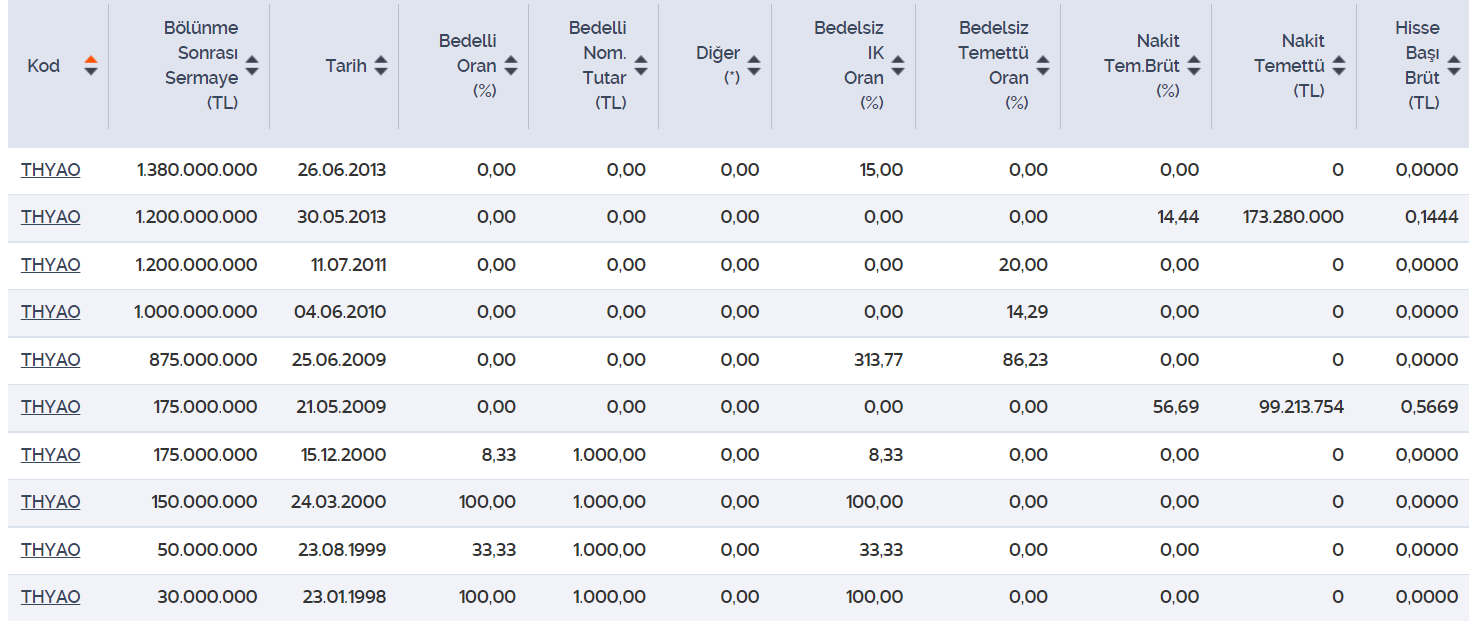Click the sort arrows beside Nakit Temettü

(x=1339, y=66)
